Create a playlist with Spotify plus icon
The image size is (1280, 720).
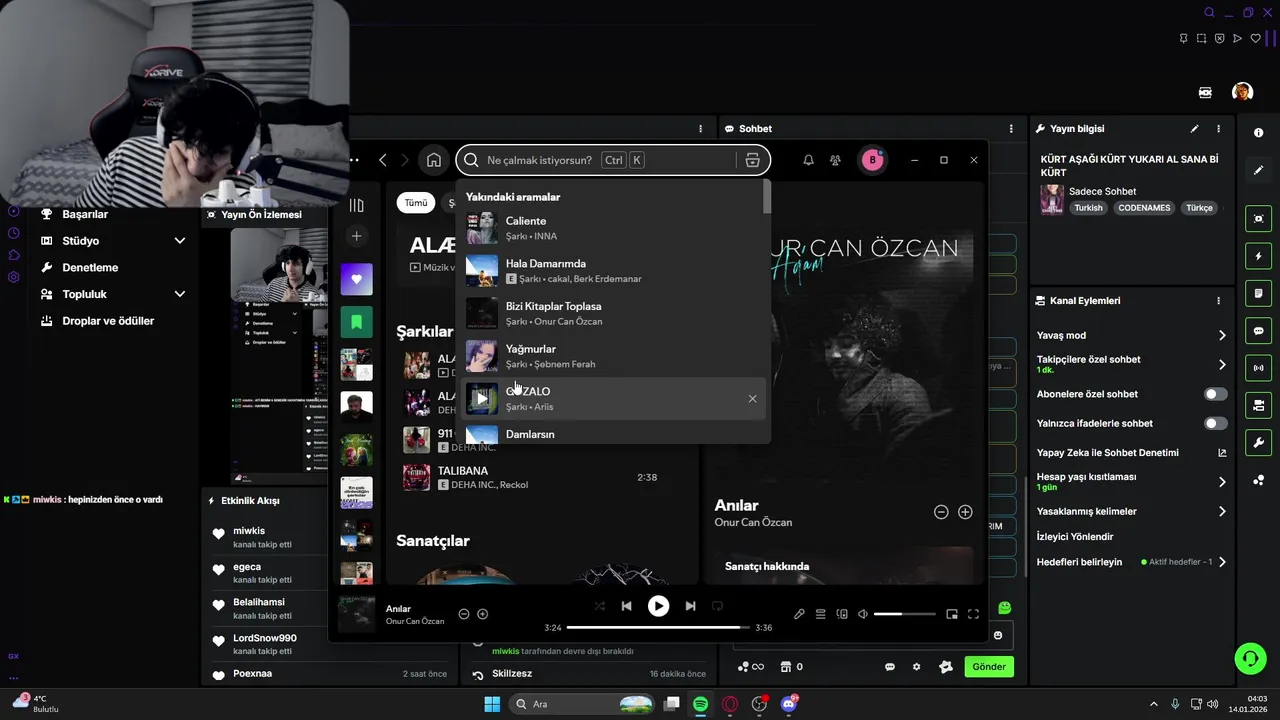356,236
